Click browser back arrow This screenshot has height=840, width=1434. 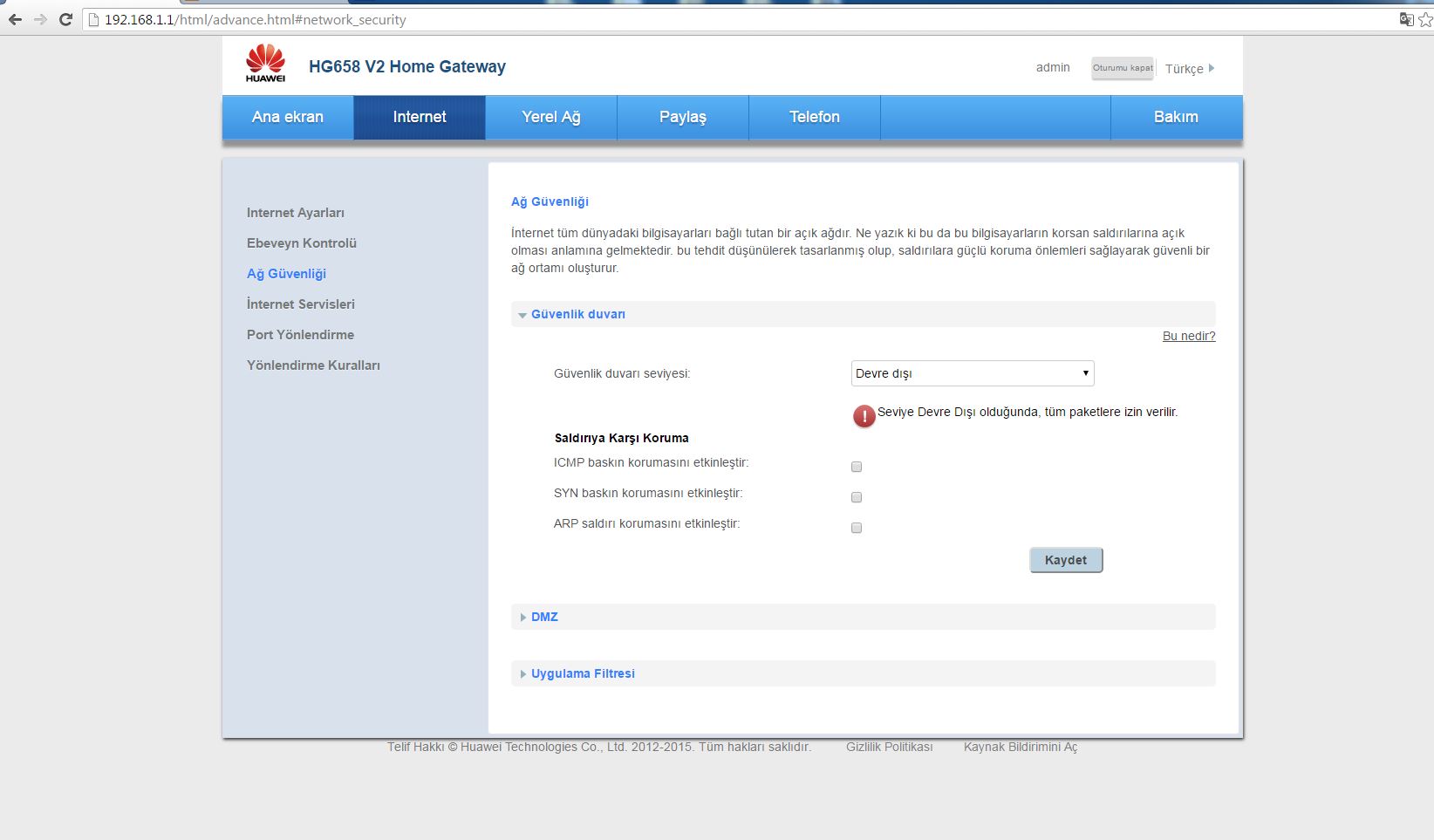coord(15,19)
